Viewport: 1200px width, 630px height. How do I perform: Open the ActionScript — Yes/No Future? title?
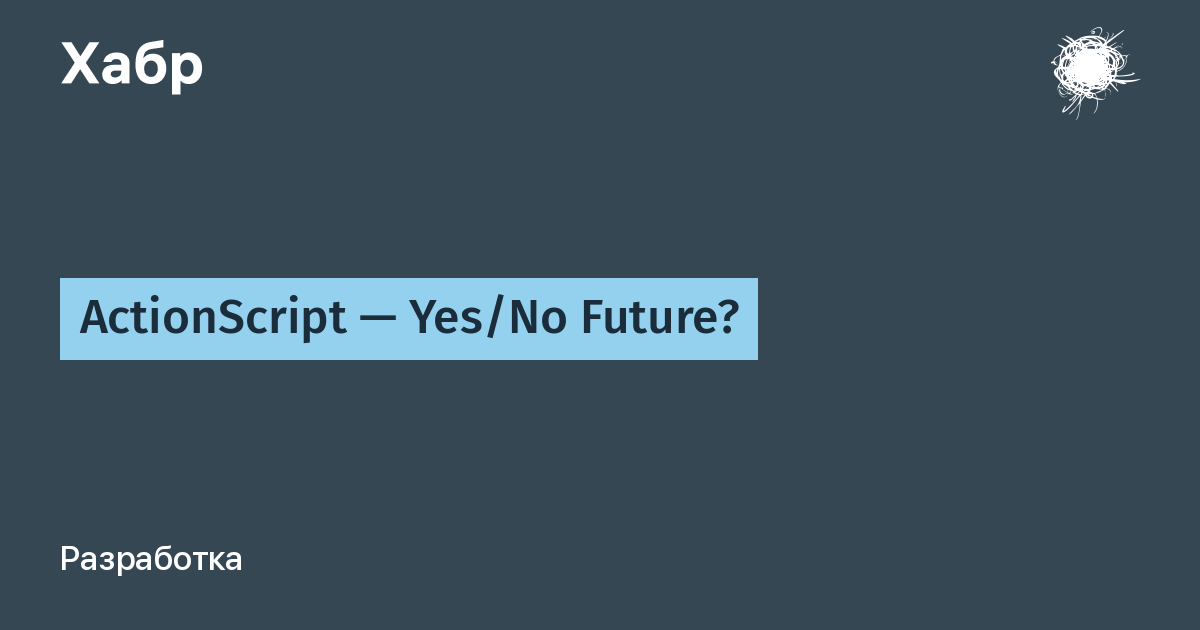409,319
